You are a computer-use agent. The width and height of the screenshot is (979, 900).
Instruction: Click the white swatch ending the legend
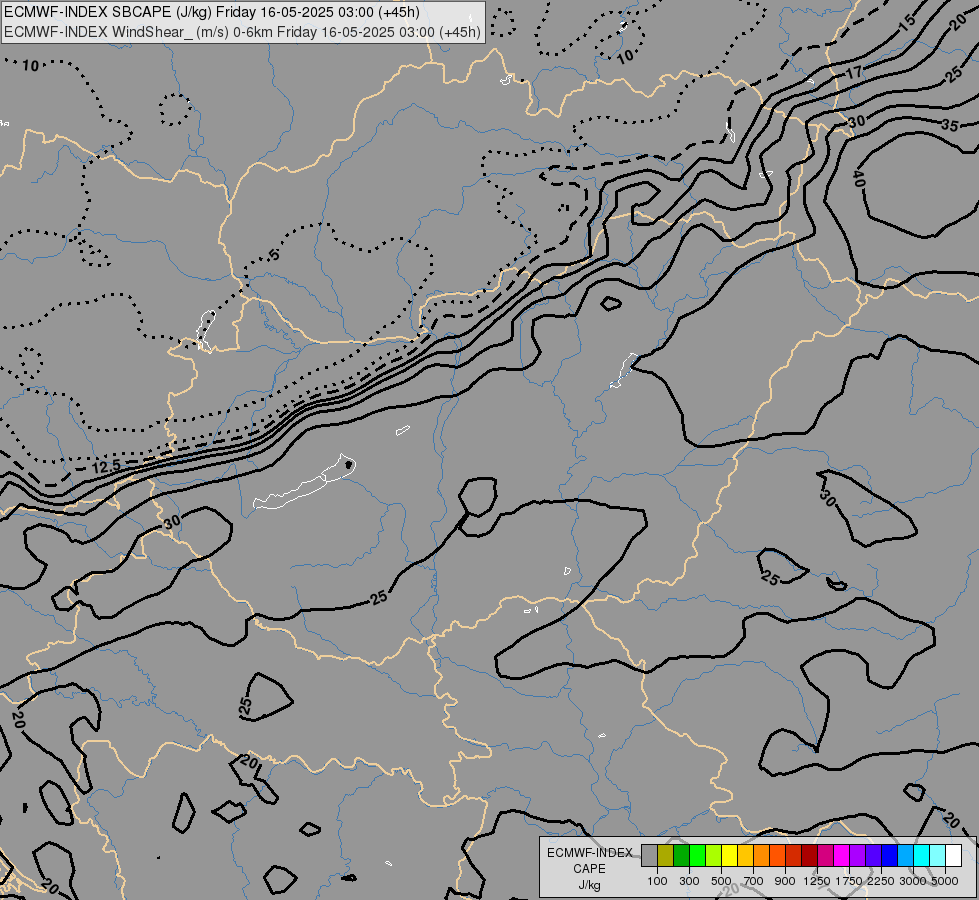954,856
